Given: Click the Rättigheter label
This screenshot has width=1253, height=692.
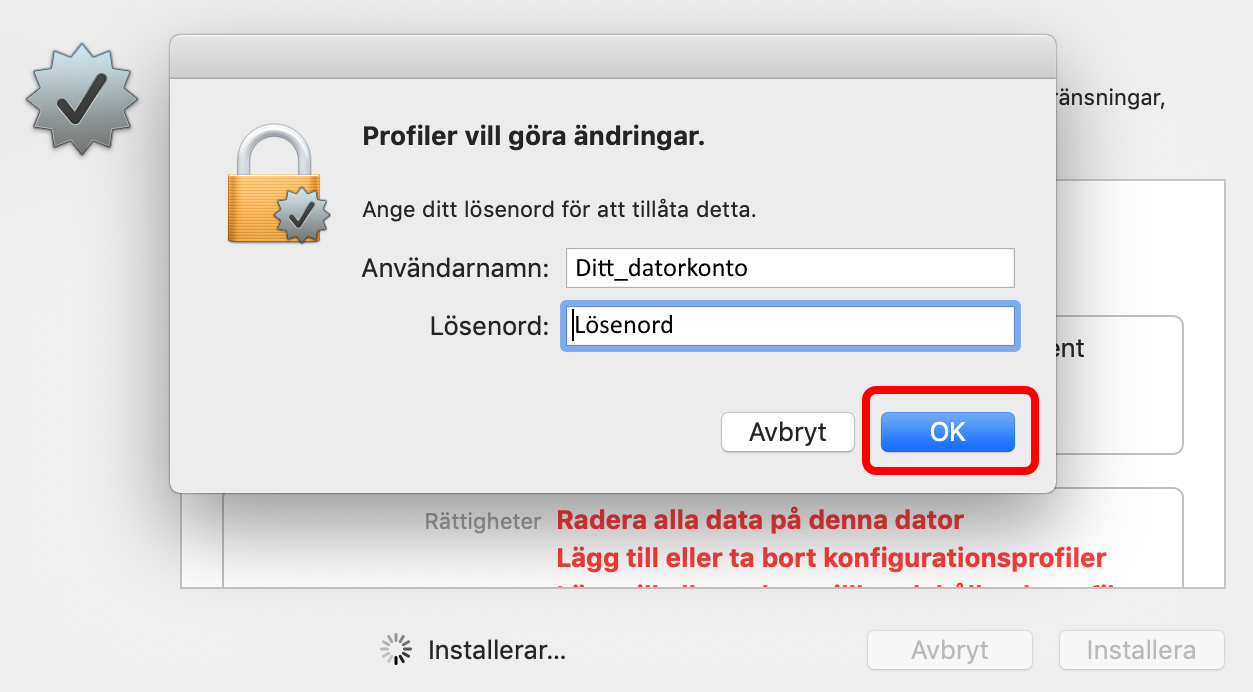Looking at the screenshot, I should point(483,521).
